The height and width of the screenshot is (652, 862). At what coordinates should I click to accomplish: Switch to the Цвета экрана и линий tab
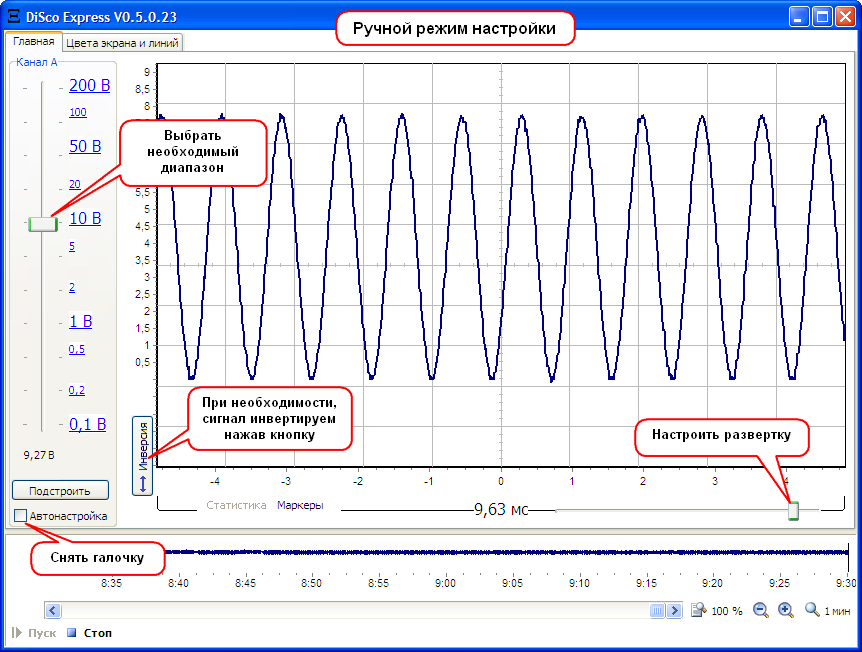point(123,43)
